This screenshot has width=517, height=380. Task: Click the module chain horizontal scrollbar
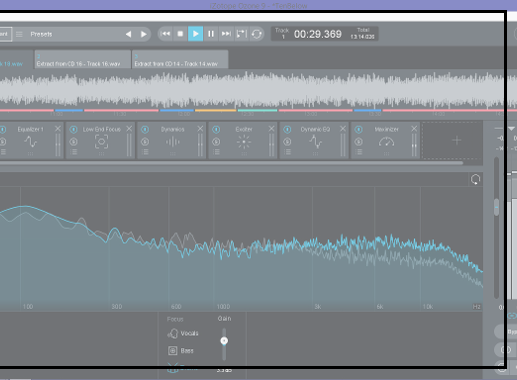(x=231, y=163)
